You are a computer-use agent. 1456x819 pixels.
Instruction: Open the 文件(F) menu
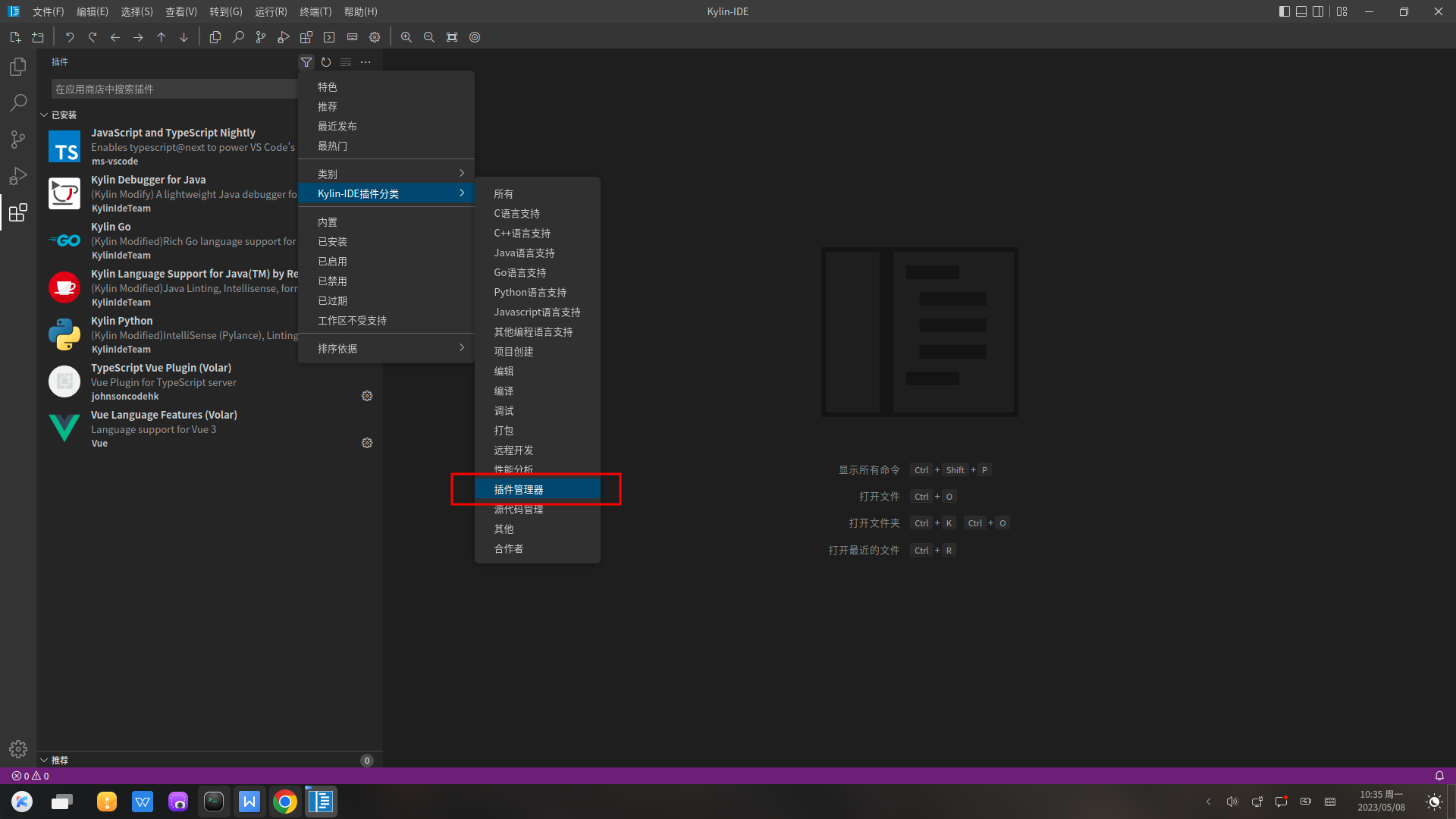(49, 11)
